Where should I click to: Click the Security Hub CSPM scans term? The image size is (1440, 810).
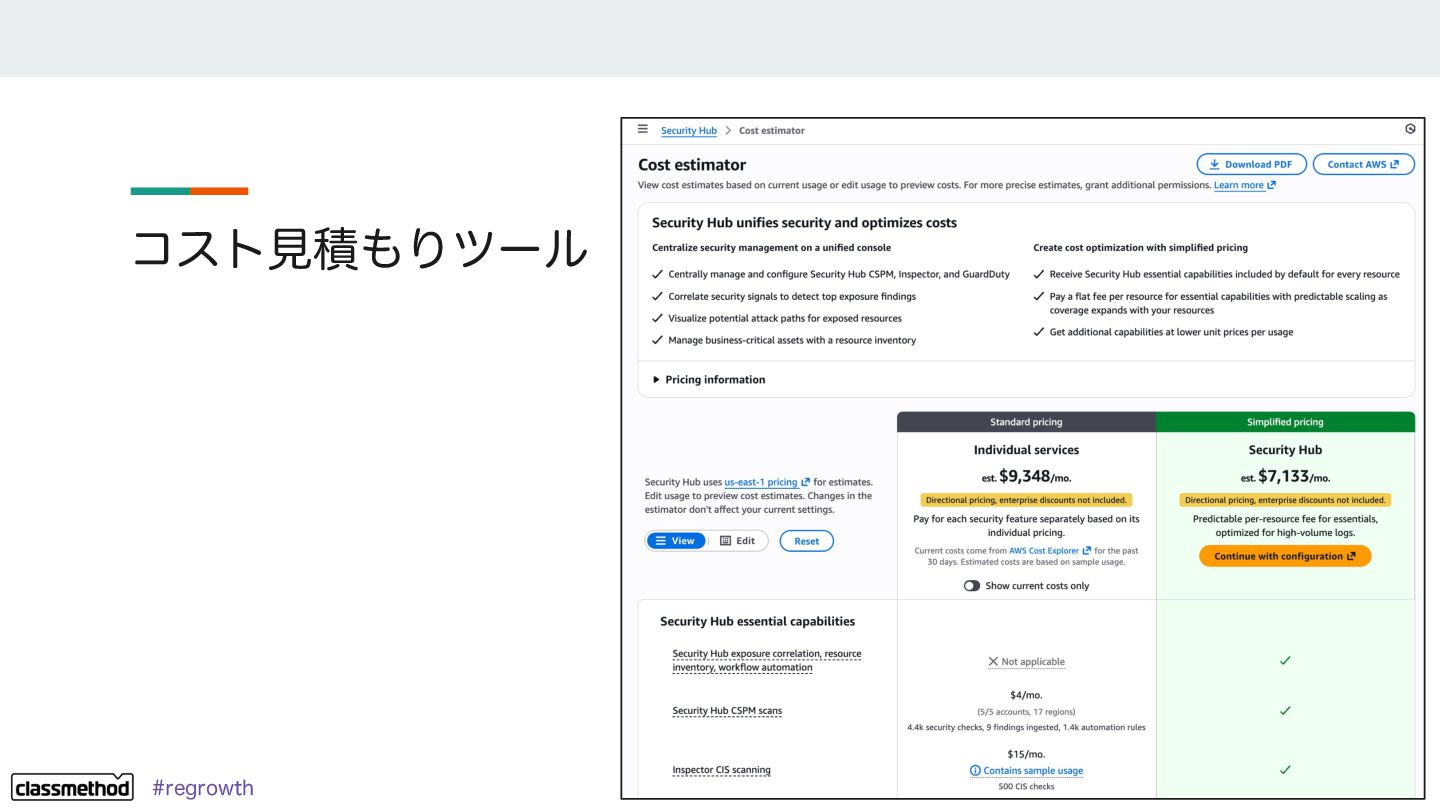727,711
